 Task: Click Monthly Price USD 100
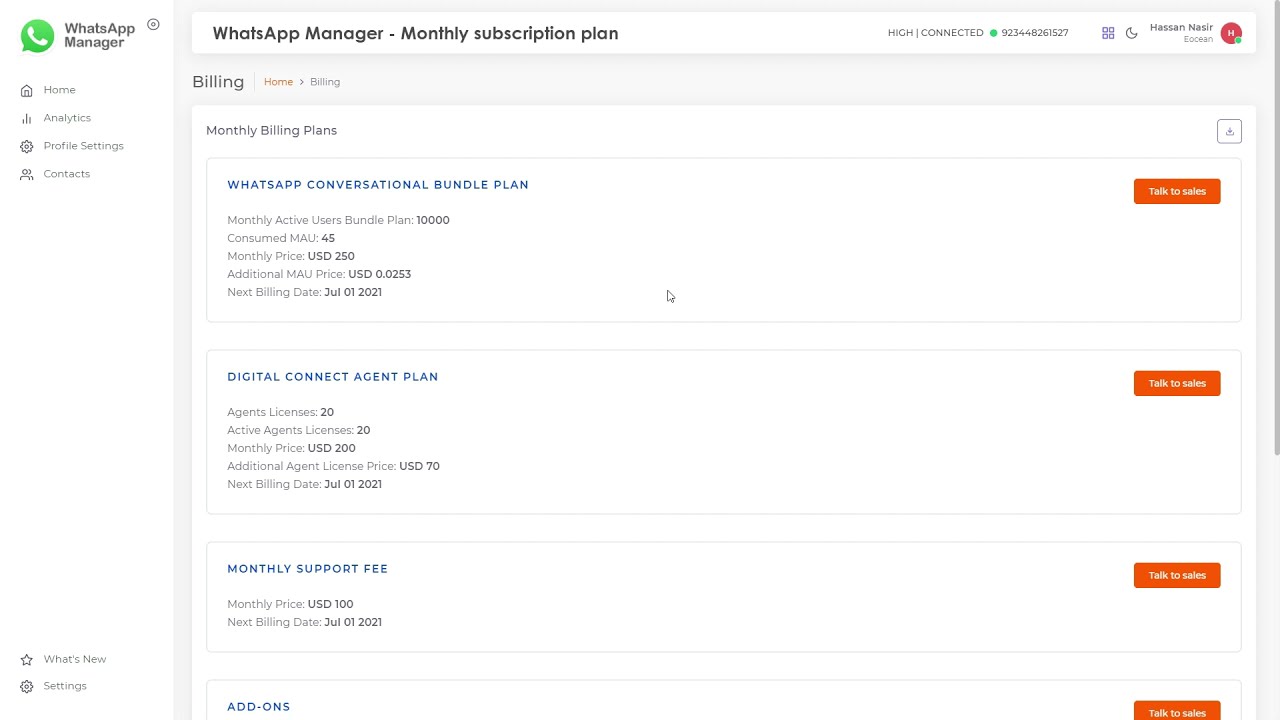point(290,604)
